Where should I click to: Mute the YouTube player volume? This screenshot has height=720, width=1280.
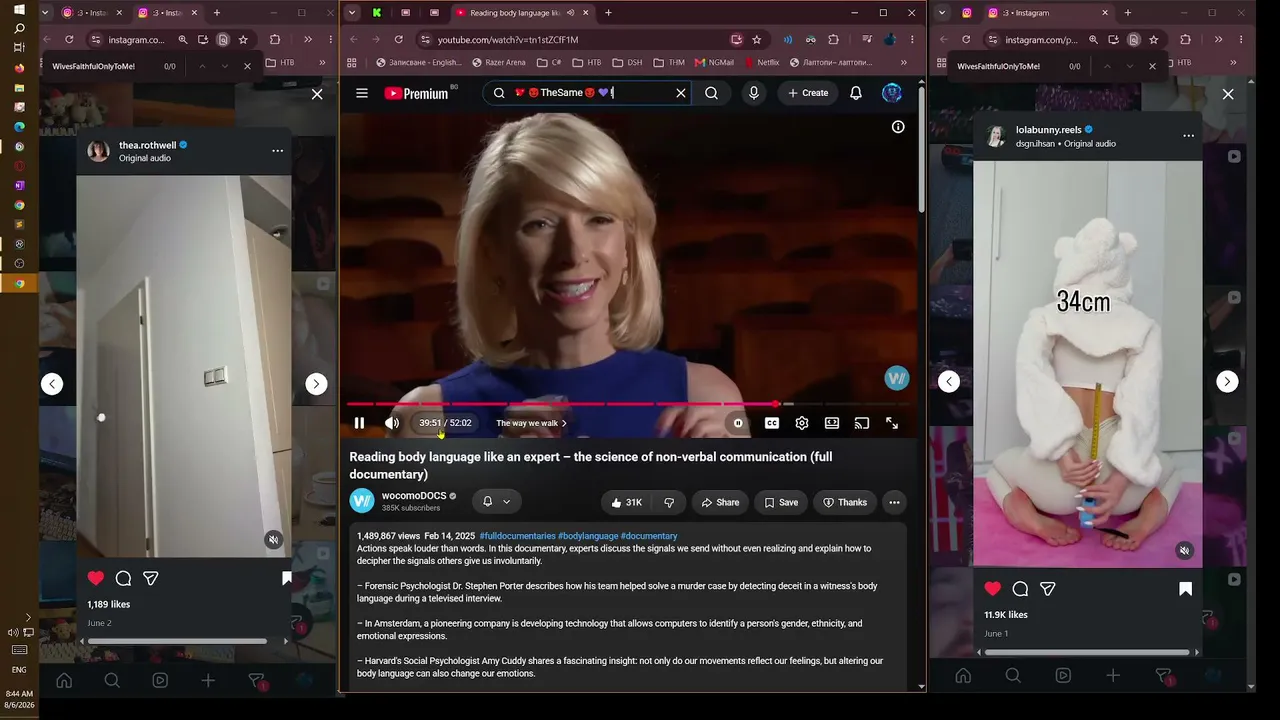point(392,423)
